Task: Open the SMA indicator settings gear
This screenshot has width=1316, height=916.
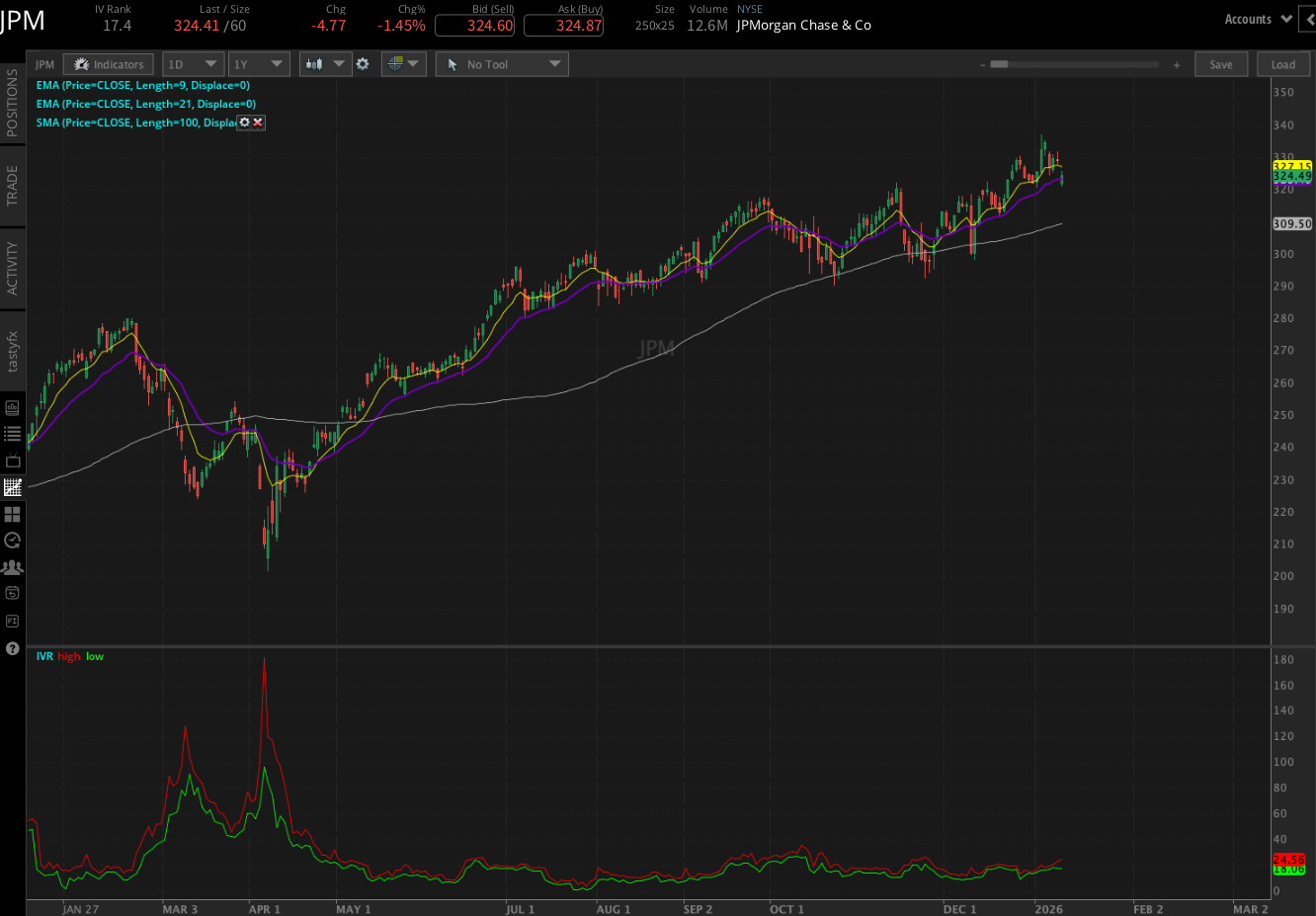Action: pos(243,123)
